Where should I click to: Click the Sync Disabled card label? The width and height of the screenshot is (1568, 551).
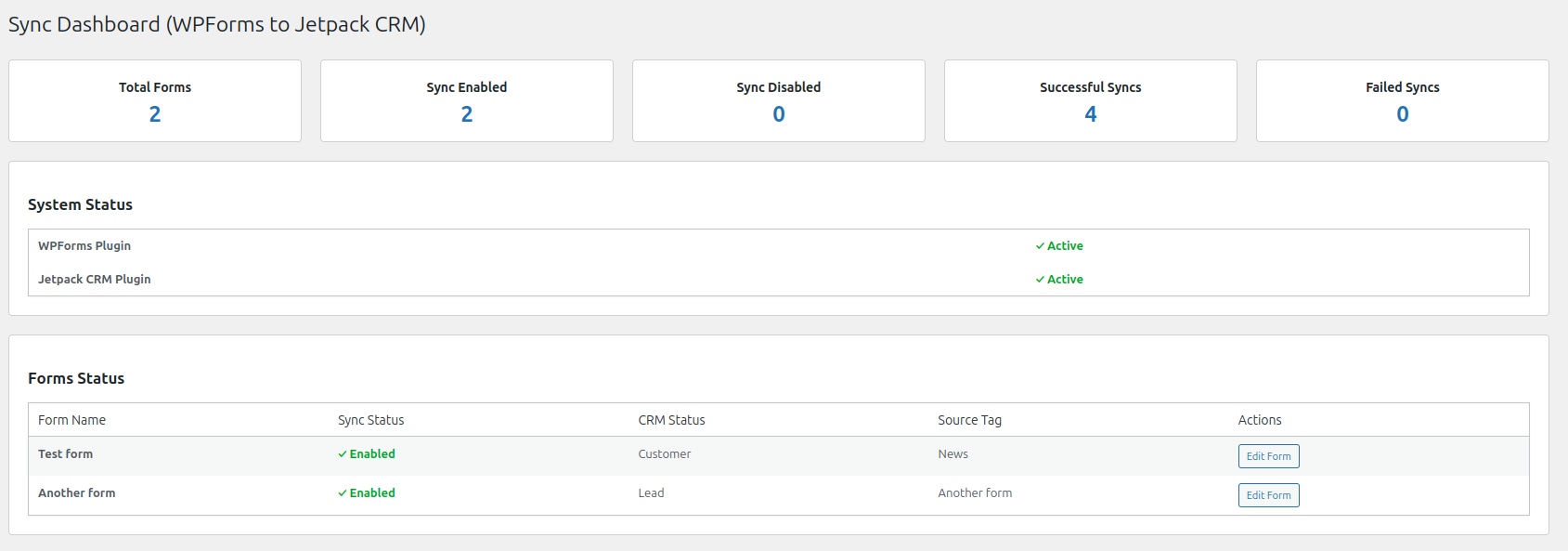pyautogui.click(x=779, y=87)
